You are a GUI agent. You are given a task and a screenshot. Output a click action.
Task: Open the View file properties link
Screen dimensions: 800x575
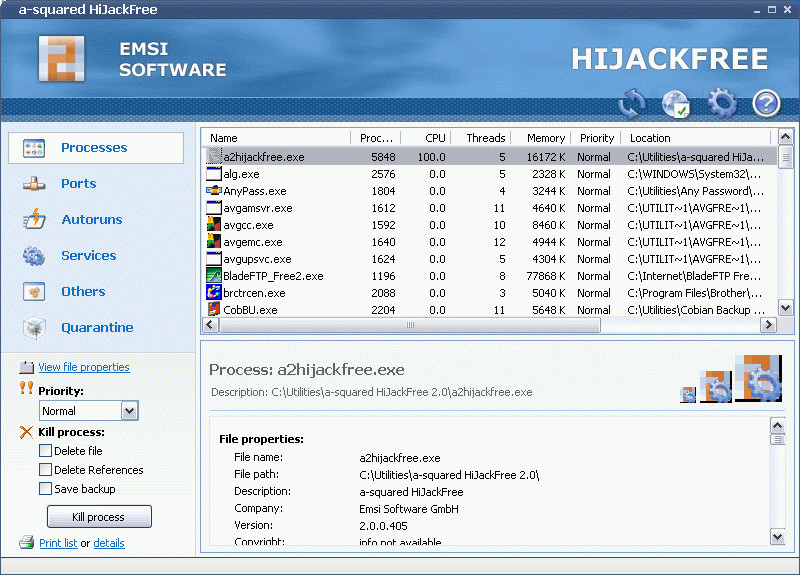pos(84,367)
